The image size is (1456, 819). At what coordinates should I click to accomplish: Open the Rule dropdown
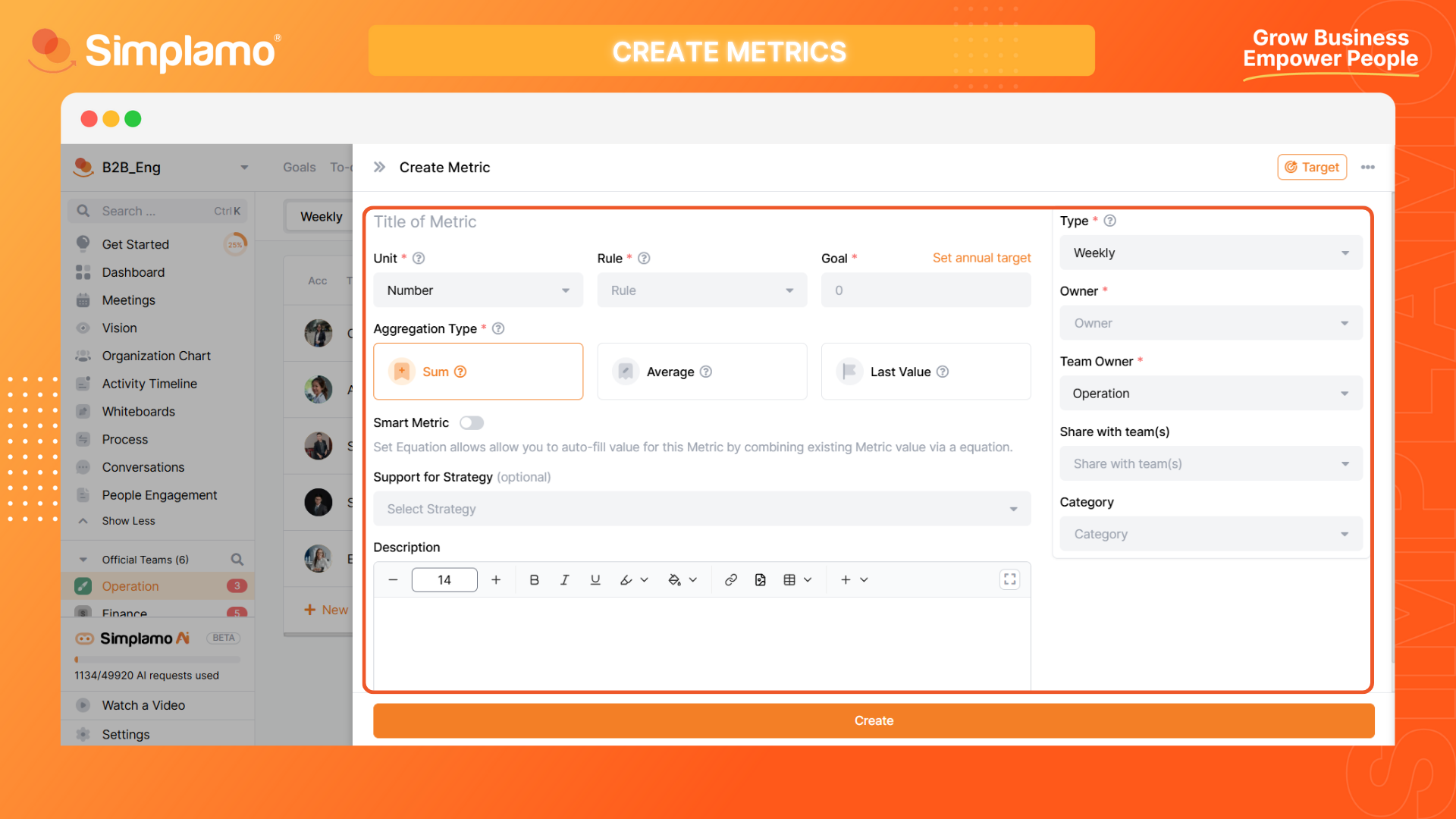tap(702, 290)
